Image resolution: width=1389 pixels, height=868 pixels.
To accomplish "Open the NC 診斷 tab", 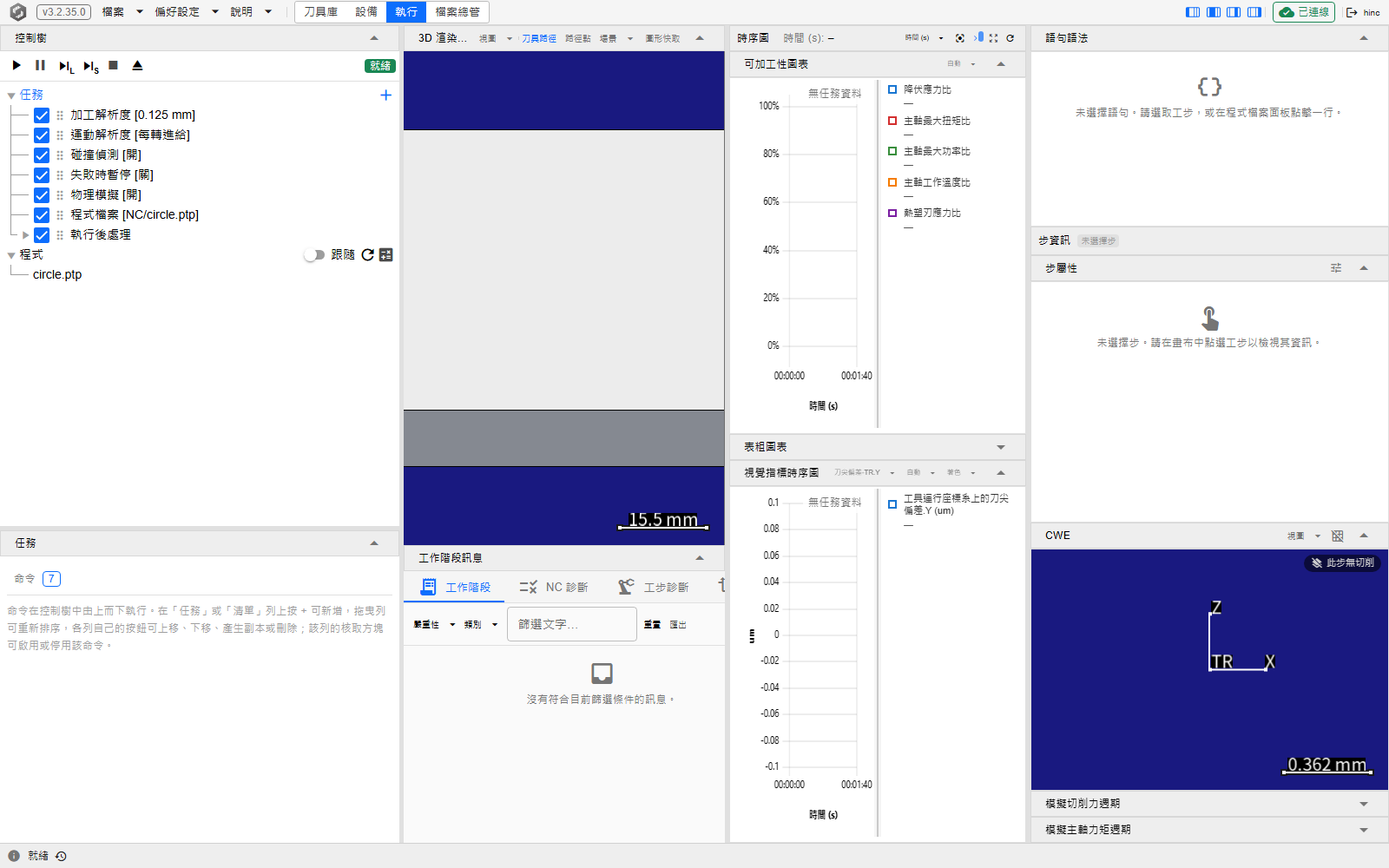I will (x=554, y=588).
